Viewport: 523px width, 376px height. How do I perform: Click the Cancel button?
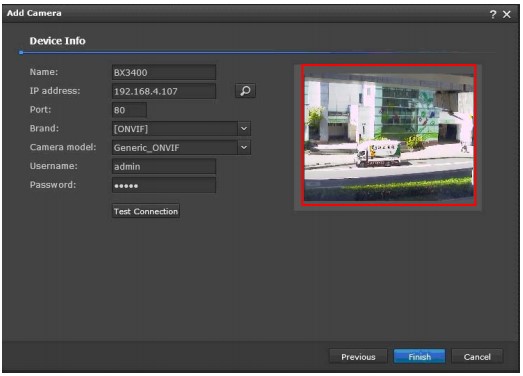pos(477,357)
